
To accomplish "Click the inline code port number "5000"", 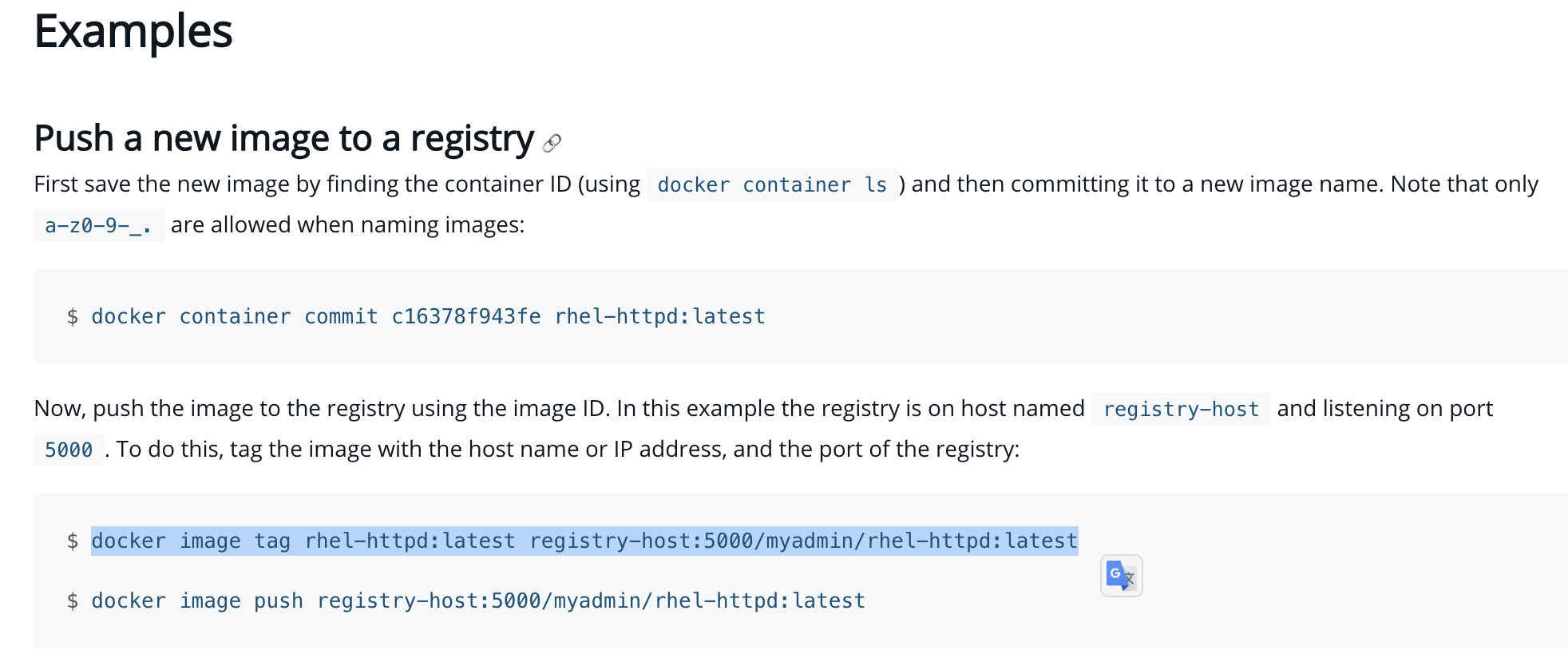I will 69,450.
